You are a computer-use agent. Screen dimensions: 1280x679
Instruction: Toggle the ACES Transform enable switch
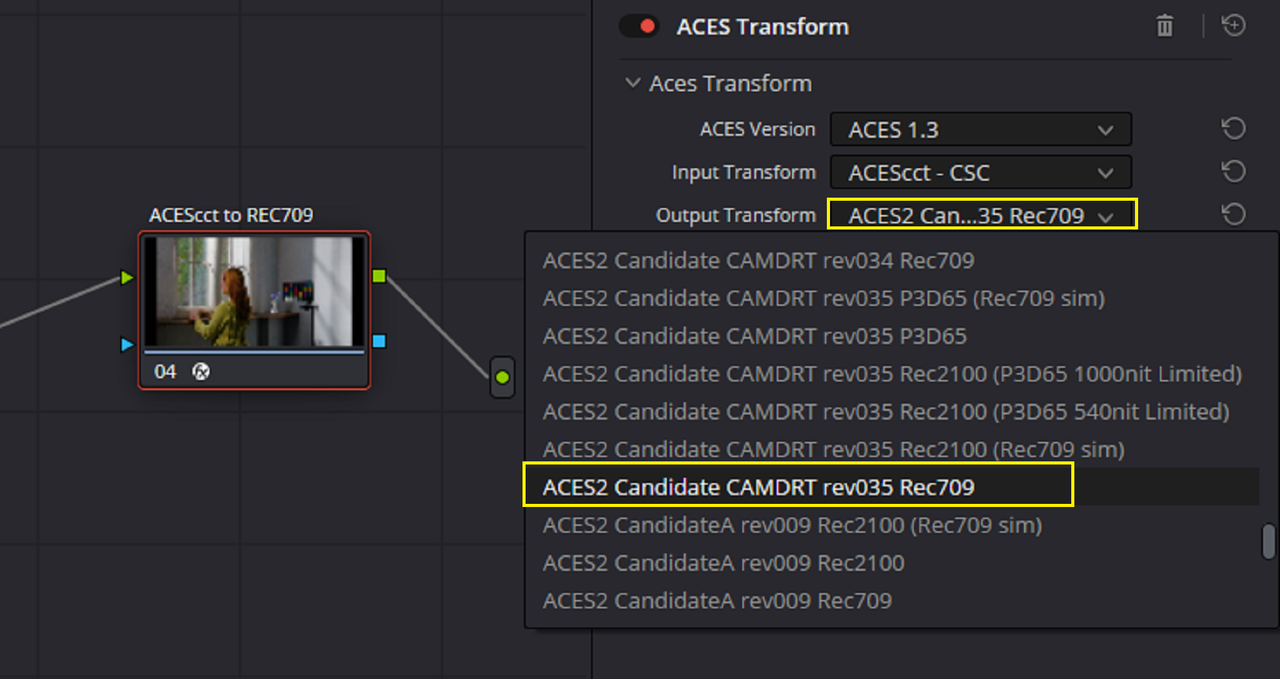click(639, 27)
